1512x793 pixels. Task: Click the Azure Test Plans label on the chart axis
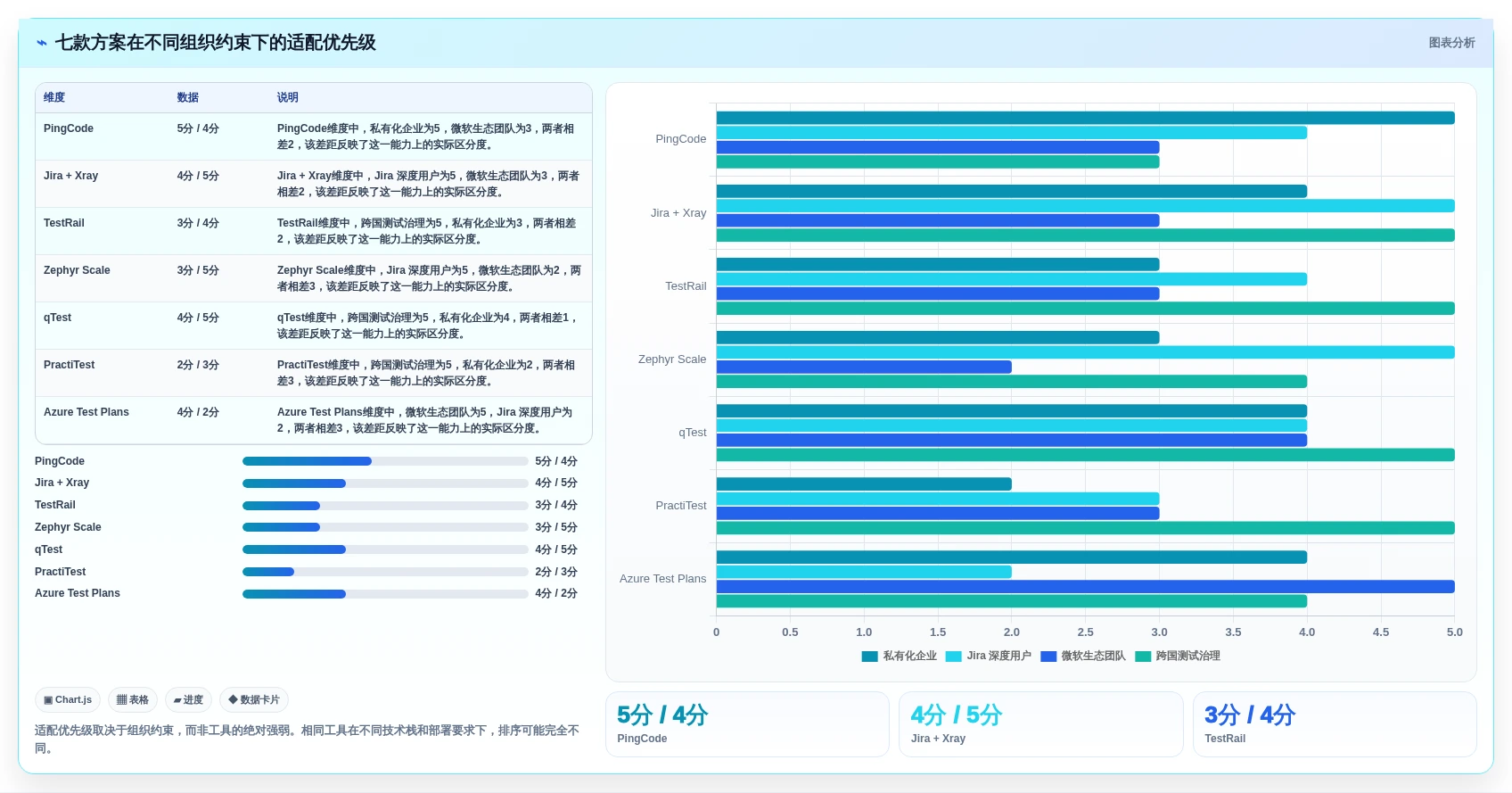(663, 579)
